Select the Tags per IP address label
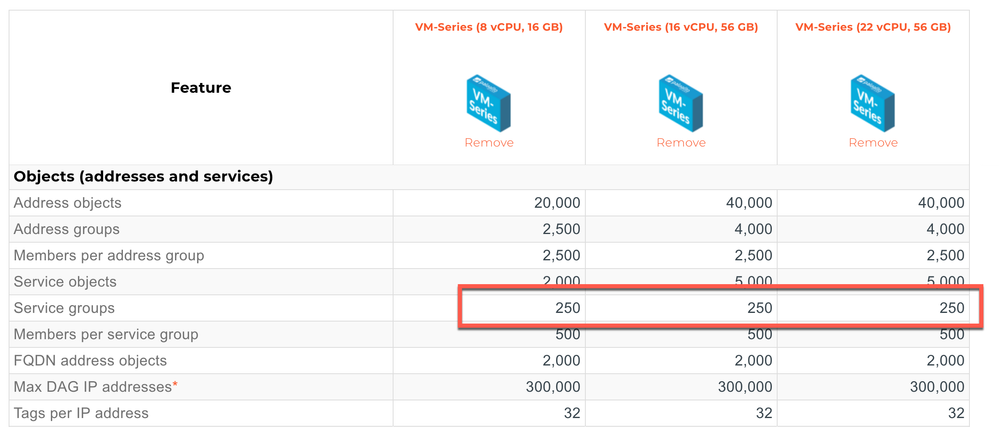Screen dimensions: 999x427 [81, 413]
